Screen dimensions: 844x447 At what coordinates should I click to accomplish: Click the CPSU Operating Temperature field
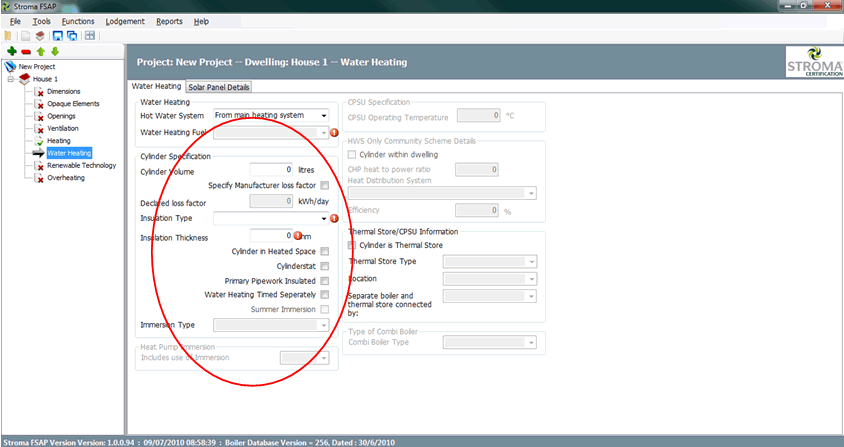(x=479, y=115)
